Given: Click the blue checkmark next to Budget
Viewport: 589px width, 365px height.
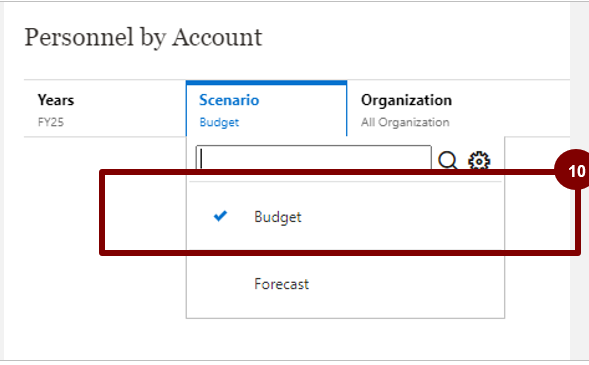Looking at the screenshot, I should [220, 216].
